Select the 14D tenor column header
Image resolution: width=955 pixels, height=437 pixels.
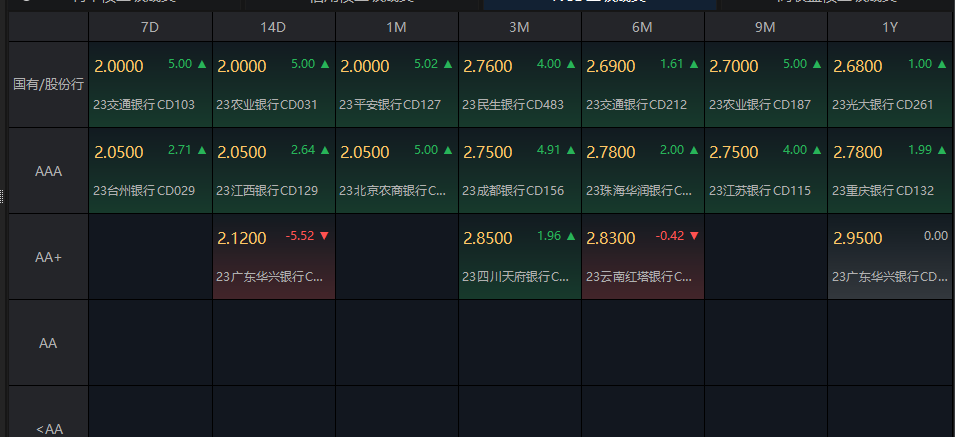[273, 27]
